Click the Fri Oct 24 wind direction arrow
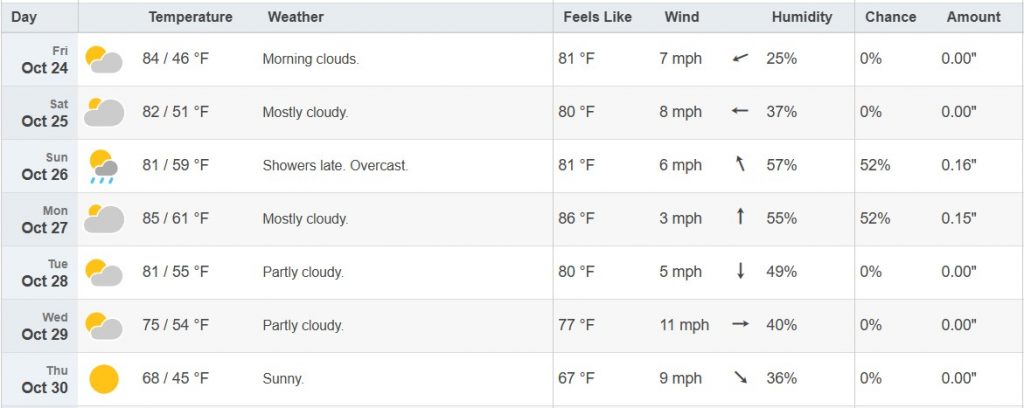The image size is (1024, 408). click(x=740, y=59)
